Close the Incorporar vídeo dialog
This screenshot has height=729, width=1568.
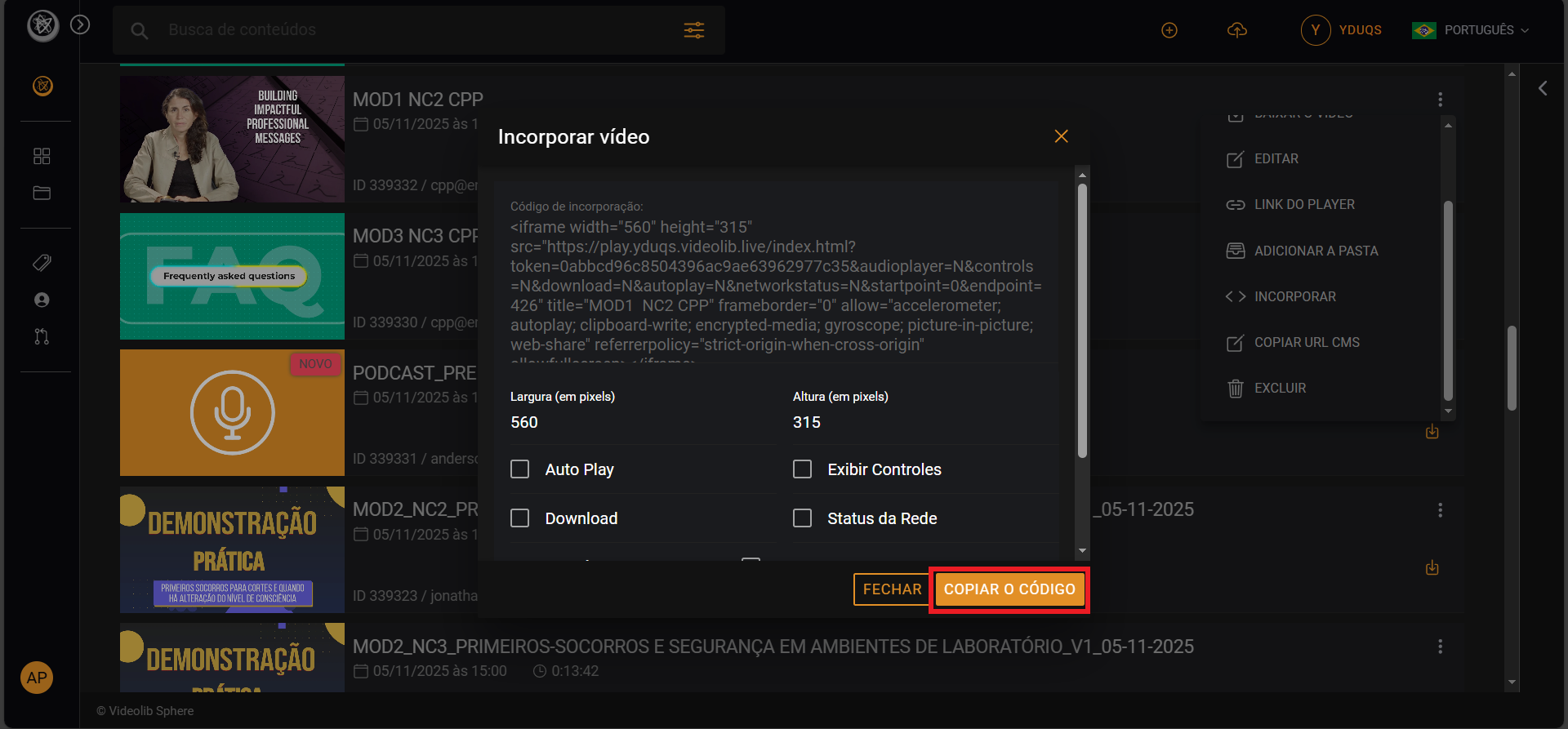(1061, 136)
